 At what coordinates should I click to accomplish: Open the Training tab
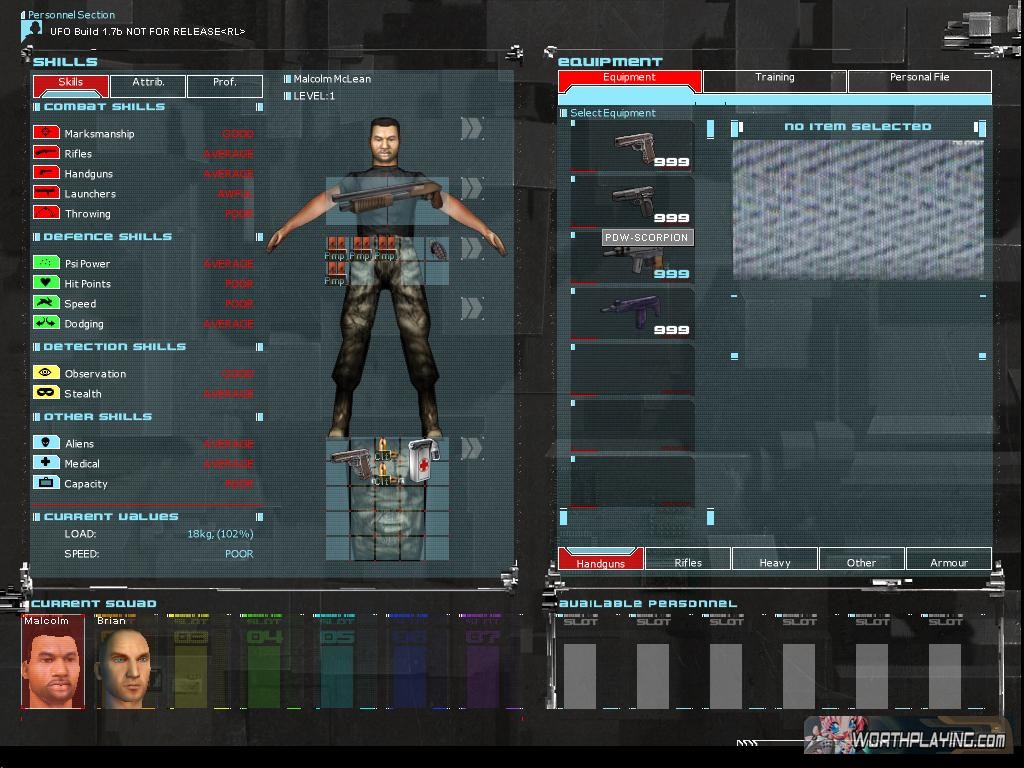coord(774,78)
